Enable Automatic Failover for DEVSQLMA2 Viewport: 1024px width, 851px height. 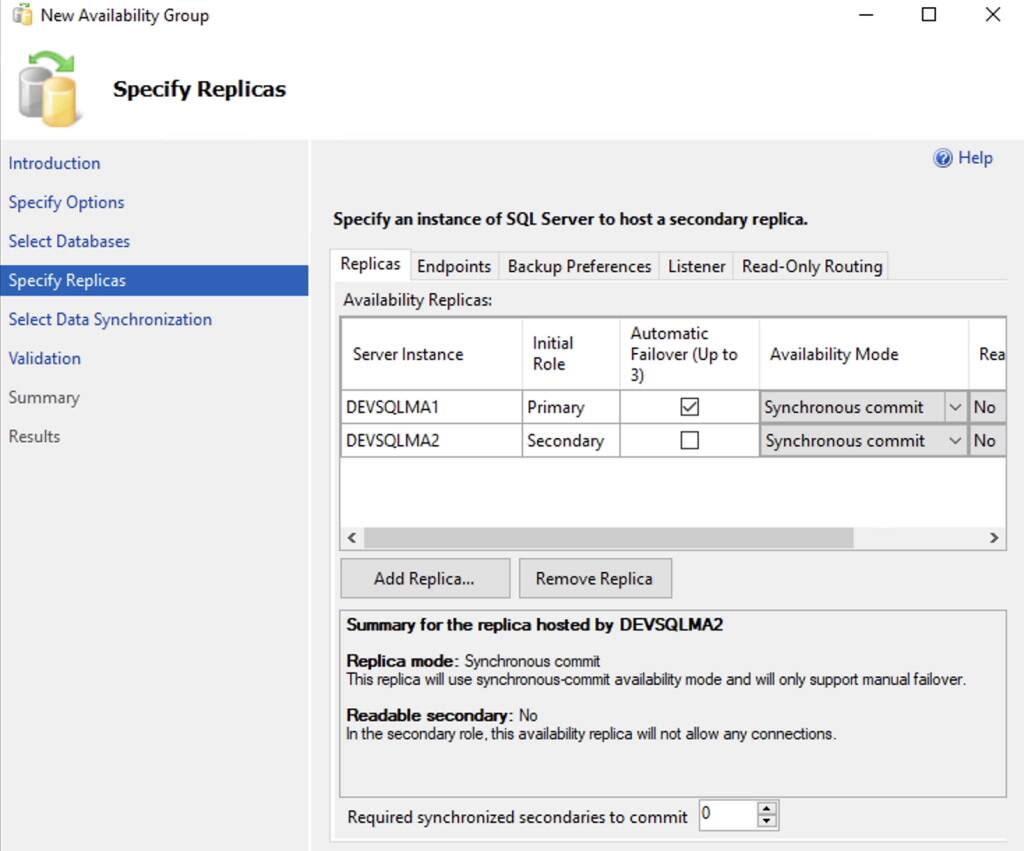(688, 440)
